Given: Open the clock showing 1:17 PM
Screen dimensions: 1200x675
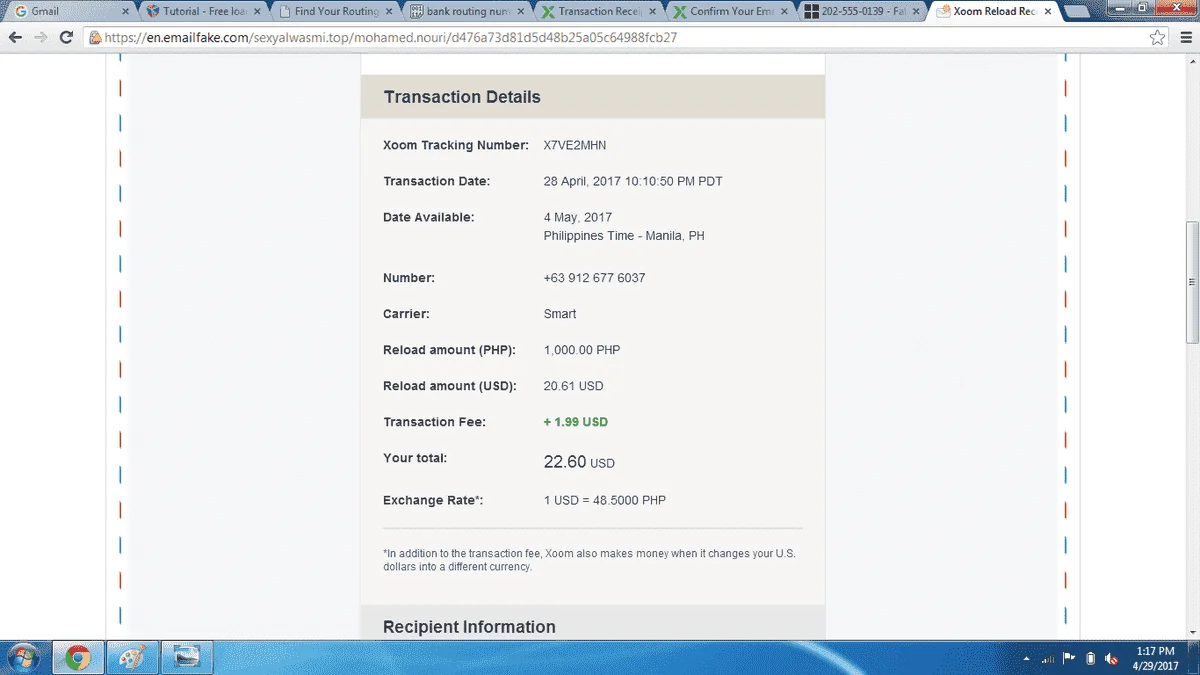Looking at the screenshot, I should pos(1155,657).
